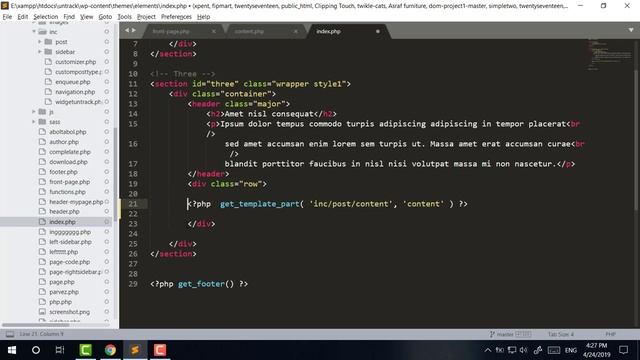Image resolution: width=640 pixels, height=360 pixels.
Task: Click the image icon of screenshot.png
Action: click(42, 311)
